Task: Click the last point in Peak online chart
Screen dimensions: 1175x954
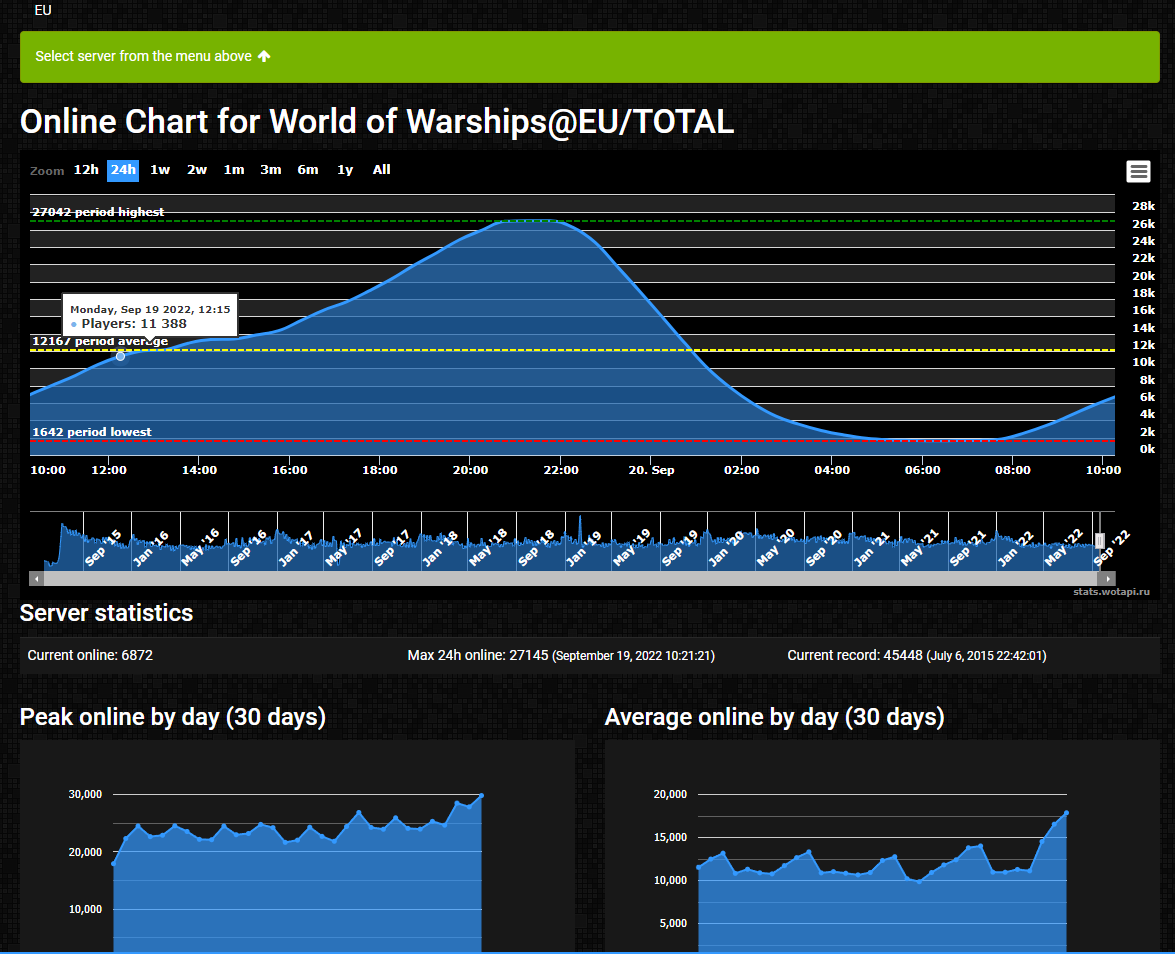Action: point(481,796)
